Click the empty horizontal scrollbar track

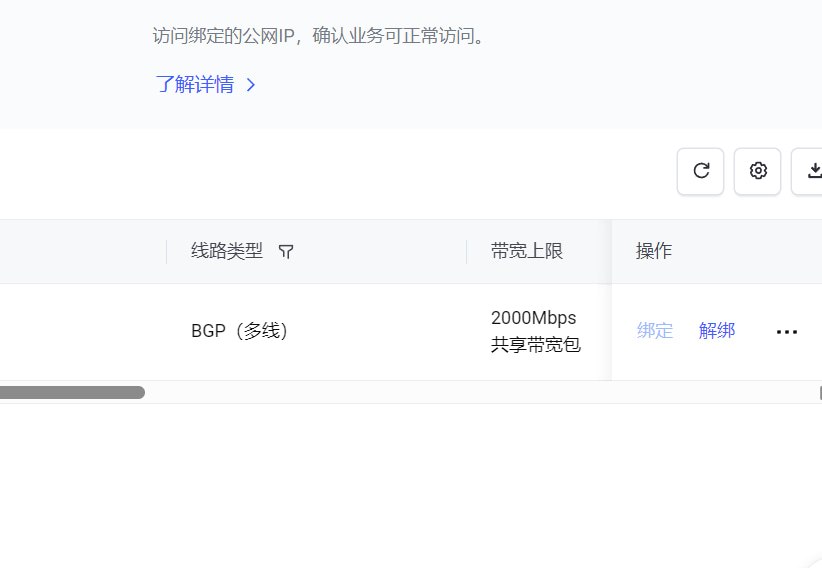(x=481, y=392)
